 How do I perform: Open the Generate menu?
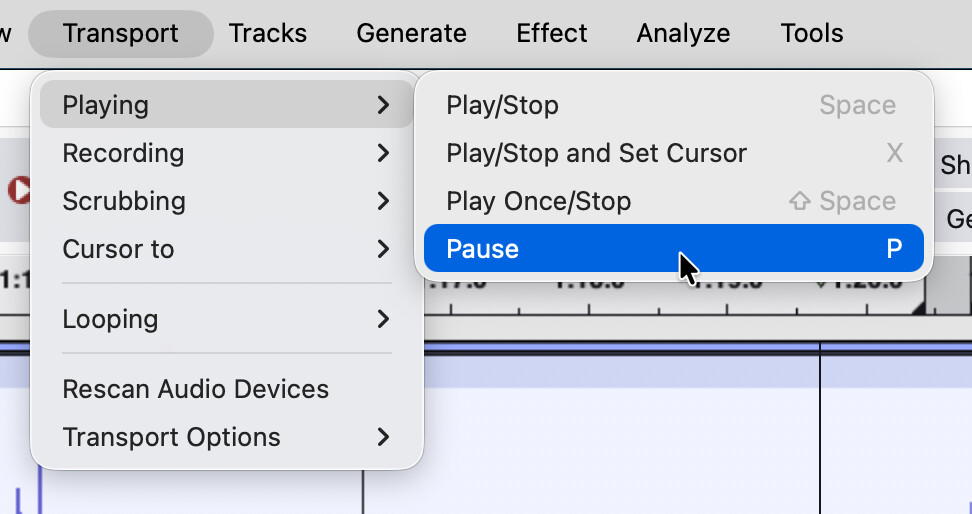click(411, 33)
